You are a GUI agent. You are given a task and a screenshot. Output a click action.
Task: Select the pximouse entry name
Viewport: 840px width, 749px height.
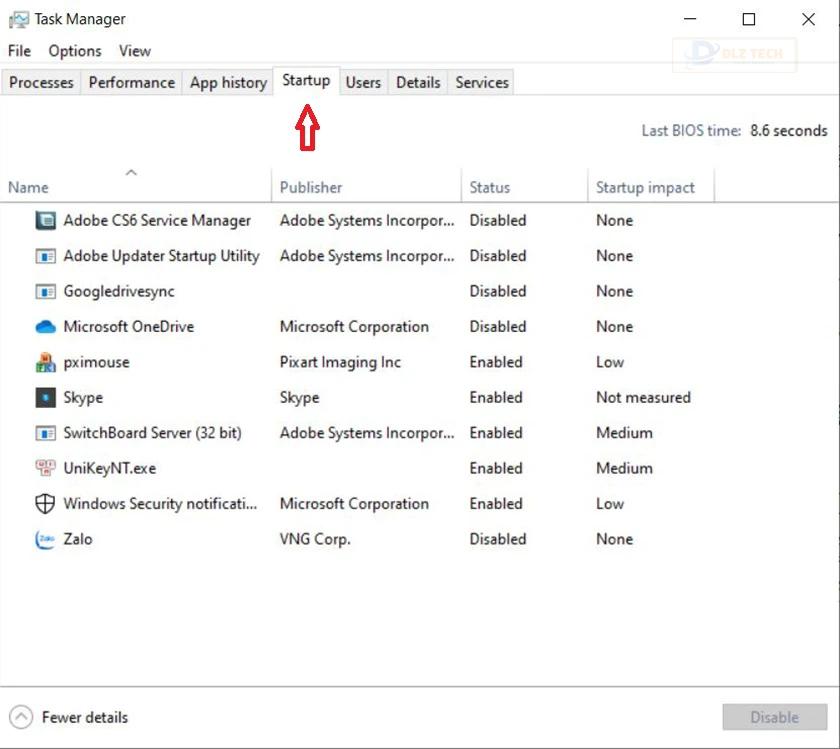(x=96, y=363)
